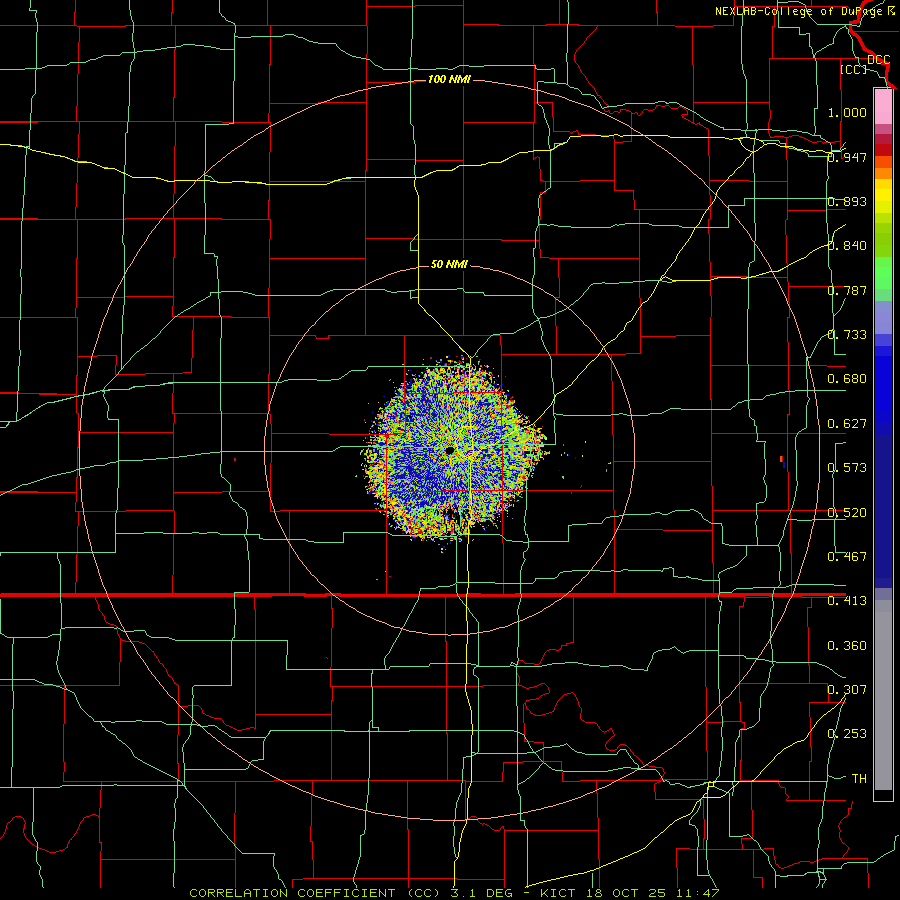Screen dimensions: 900x900
Task: Select the 0.627 legend value
Action: pyautogui.click(x=847, y=424)
